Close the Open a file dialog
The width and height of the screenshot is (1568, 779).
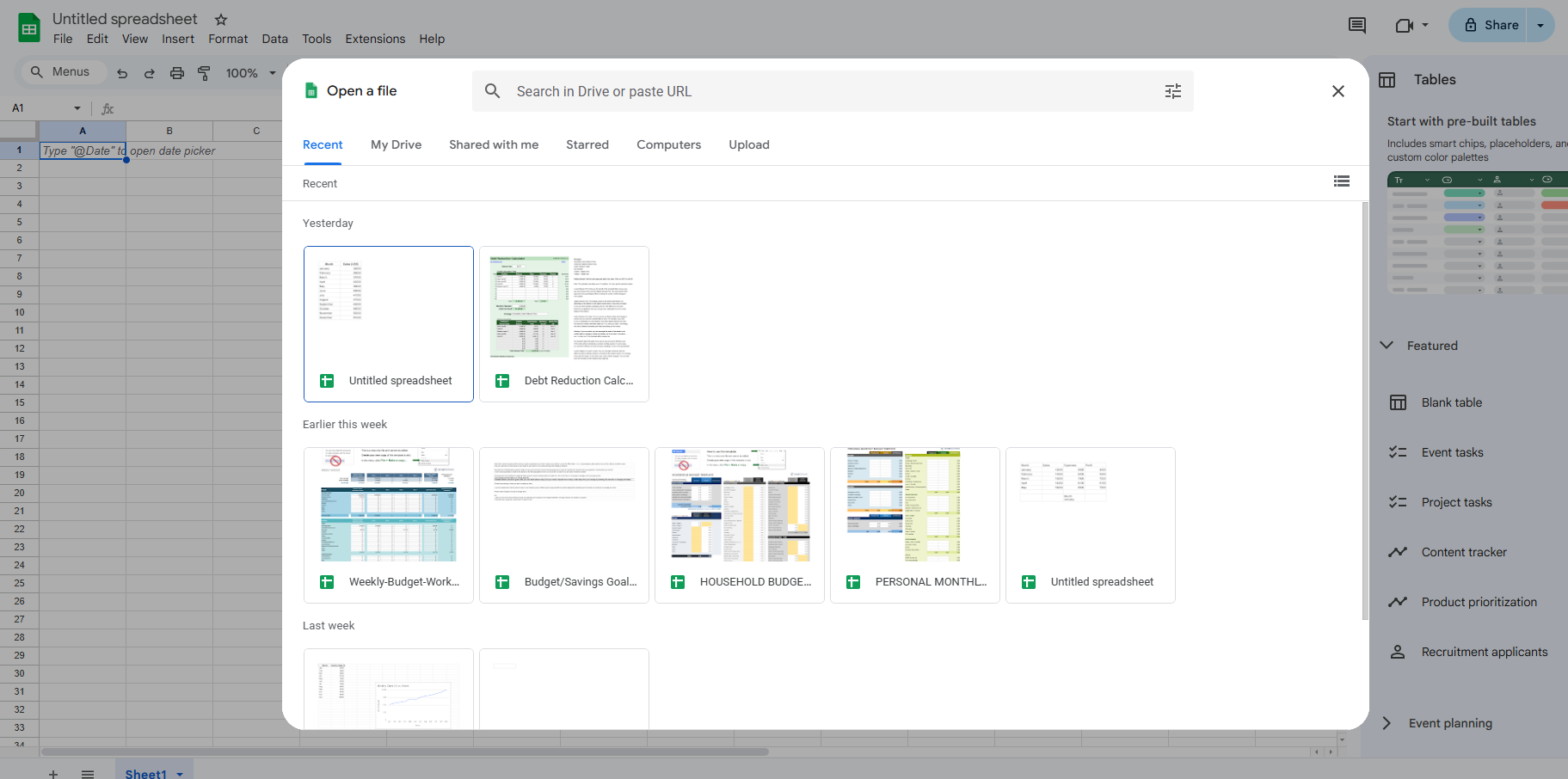point(1337,91)
